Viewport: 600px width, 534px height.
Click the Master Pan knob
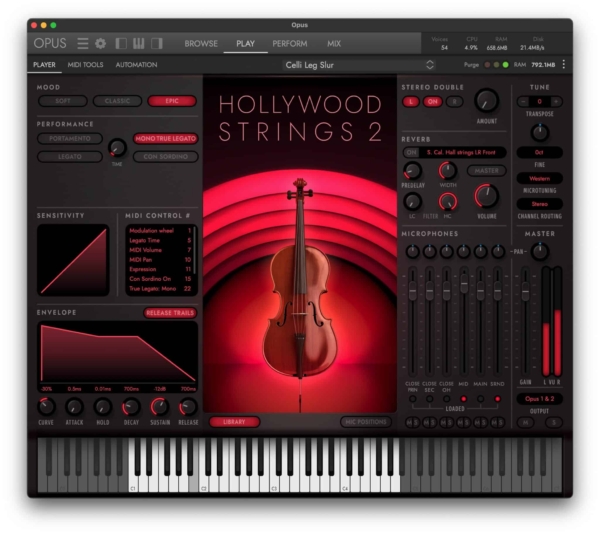click(x=540, y=252)
